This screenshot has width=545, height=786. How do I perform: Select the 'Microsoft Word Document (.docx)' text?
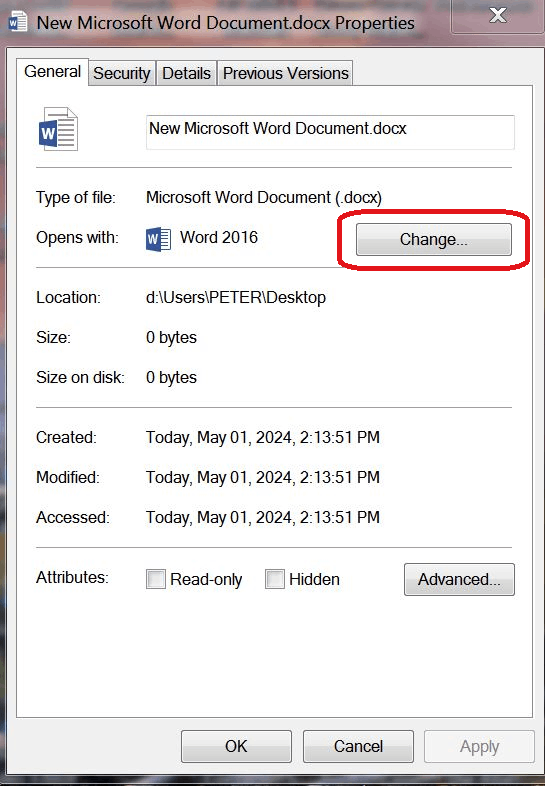(x=264, y=198)
